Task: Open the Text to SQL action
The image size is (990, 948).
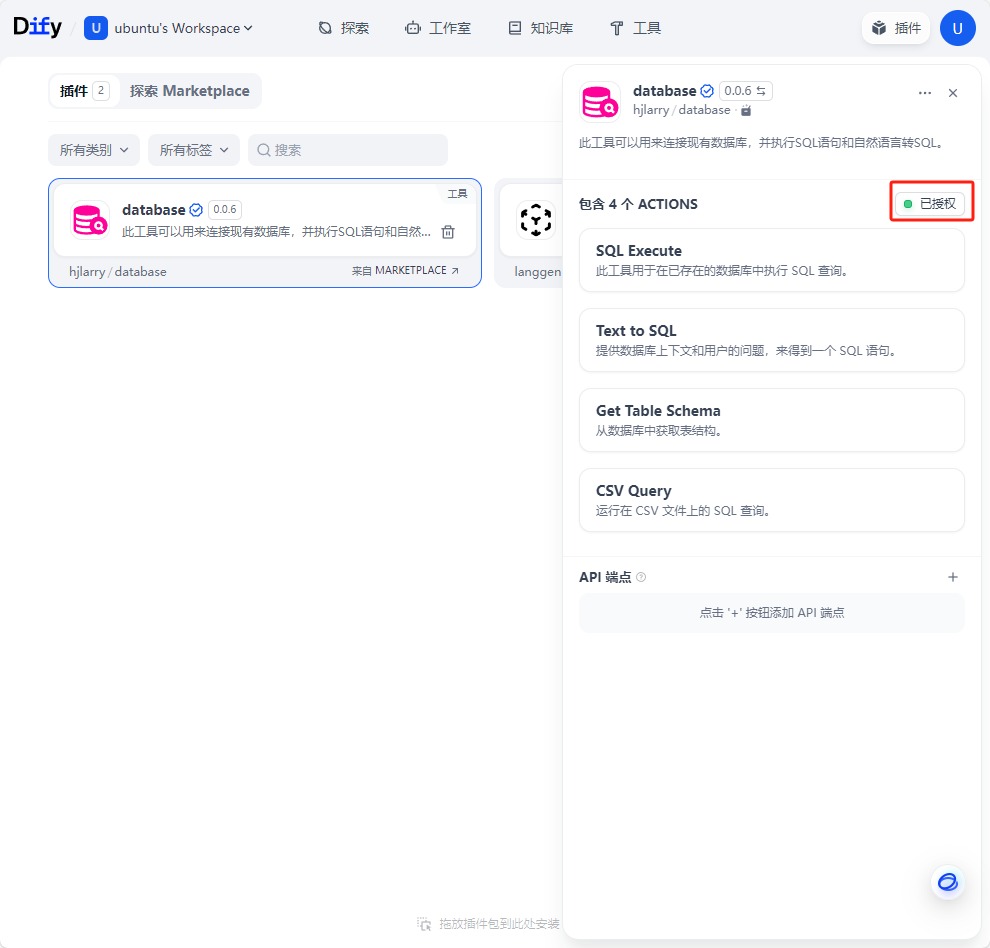Action: [x=772, y=340]
